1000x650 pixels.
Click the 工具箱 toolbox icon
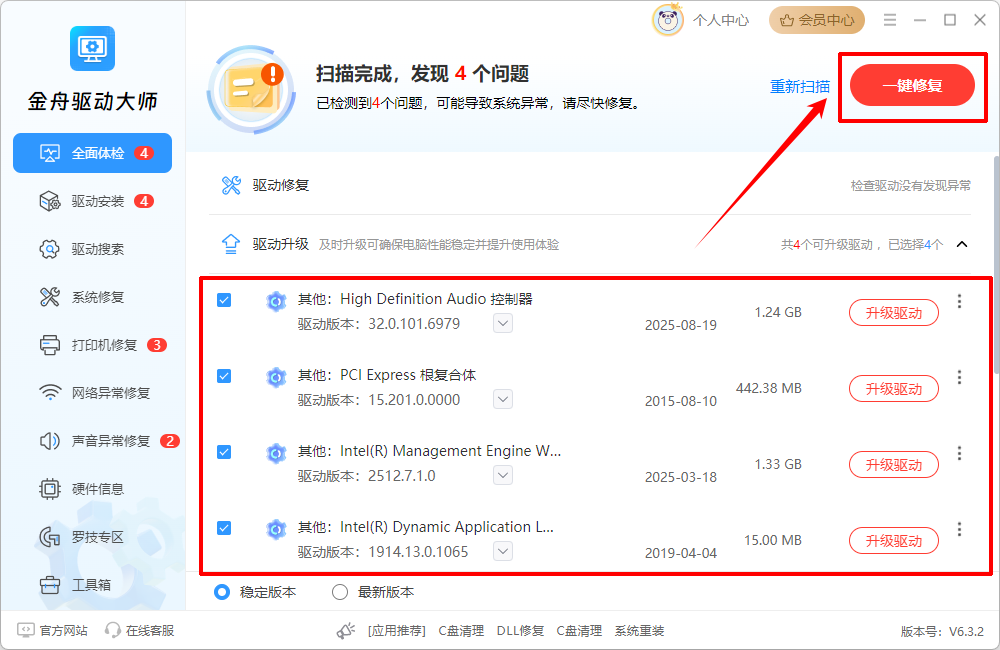tap(50, 585)
